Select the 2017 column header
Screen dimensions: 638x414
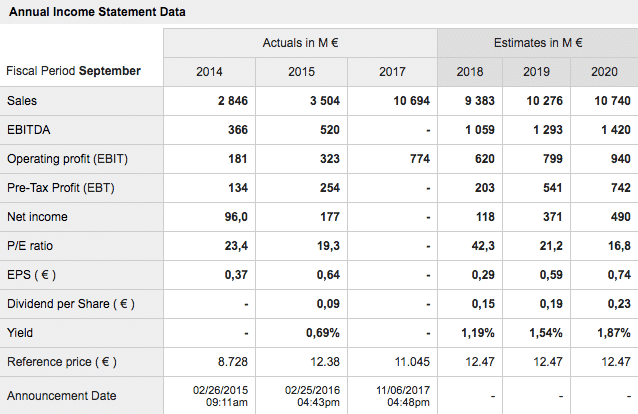click(392, 72)
